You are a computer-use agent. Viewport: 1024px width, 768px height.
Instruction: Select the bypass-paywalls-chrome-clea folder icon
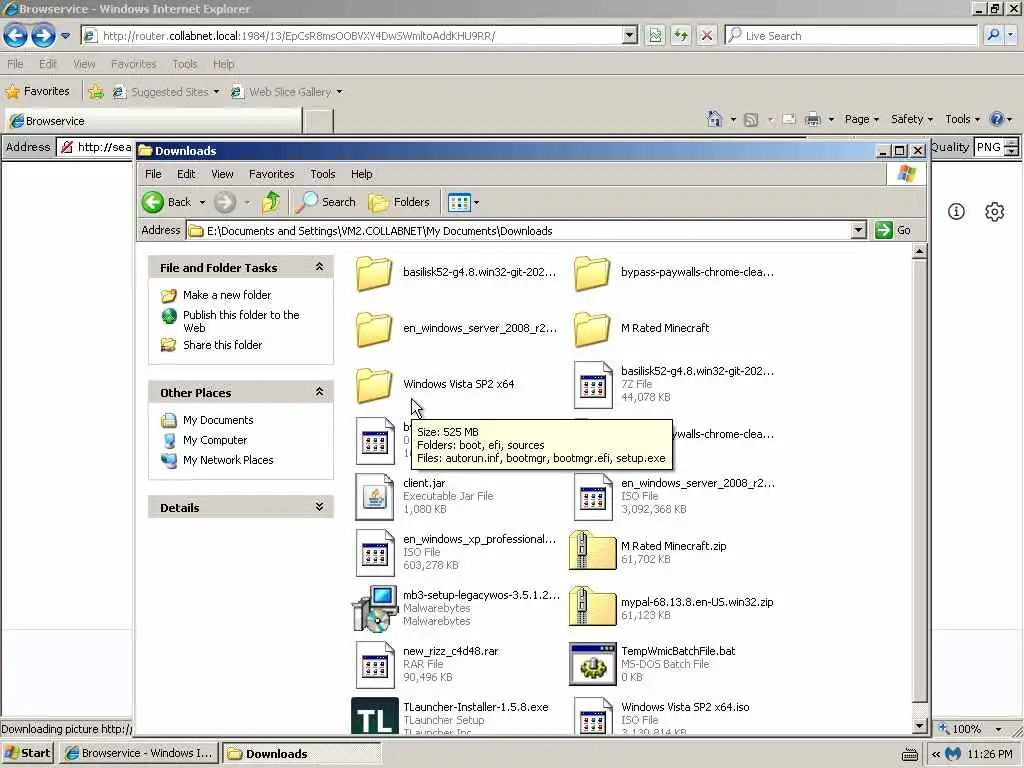592,273
